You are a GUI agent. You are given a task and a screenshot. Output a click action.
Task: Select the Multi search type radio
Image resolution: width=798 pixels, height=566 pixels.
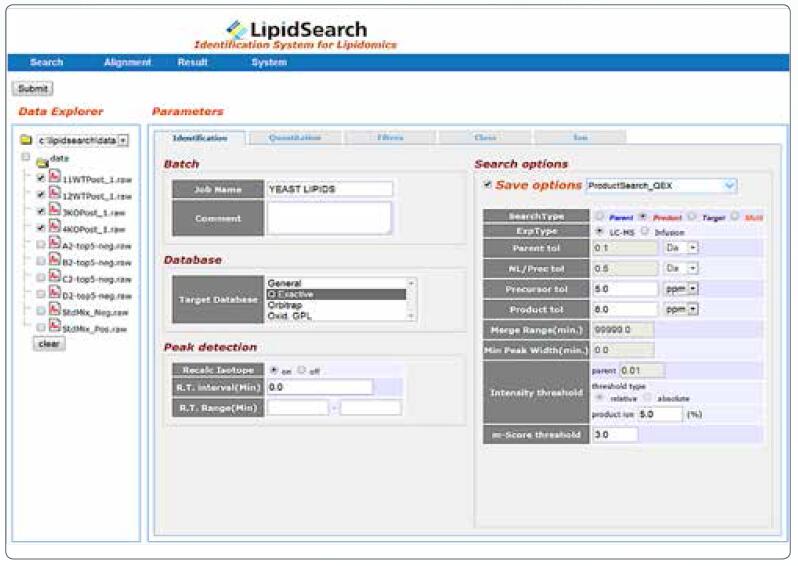click(x=734, y=216)
